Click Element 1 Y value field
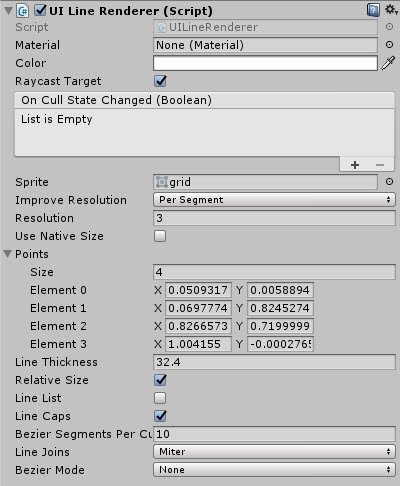This screenshot has width=400, height=486. coord(280,308)
